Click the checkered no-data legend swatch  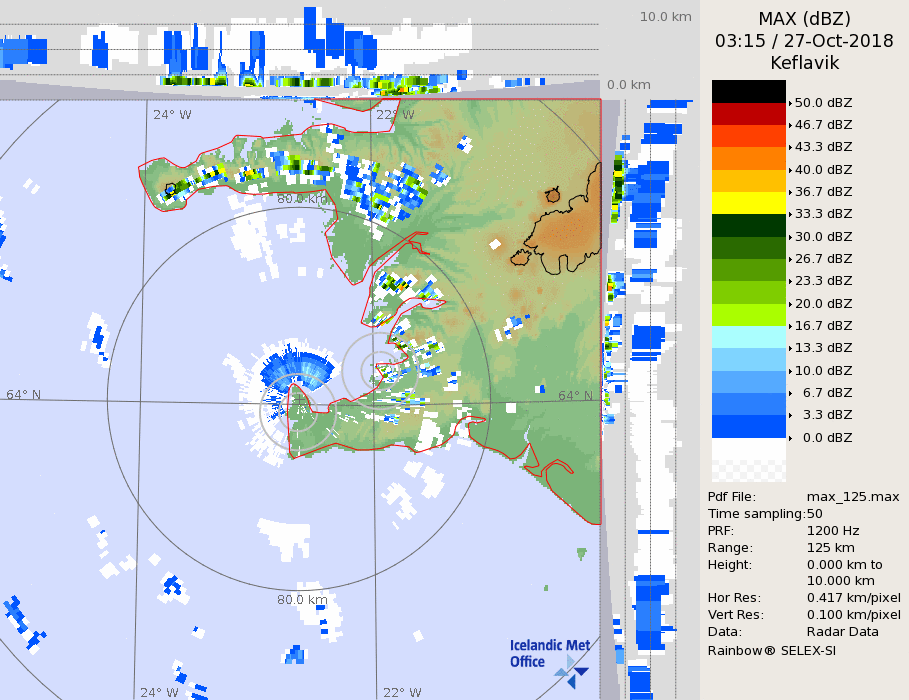point(748,461)
